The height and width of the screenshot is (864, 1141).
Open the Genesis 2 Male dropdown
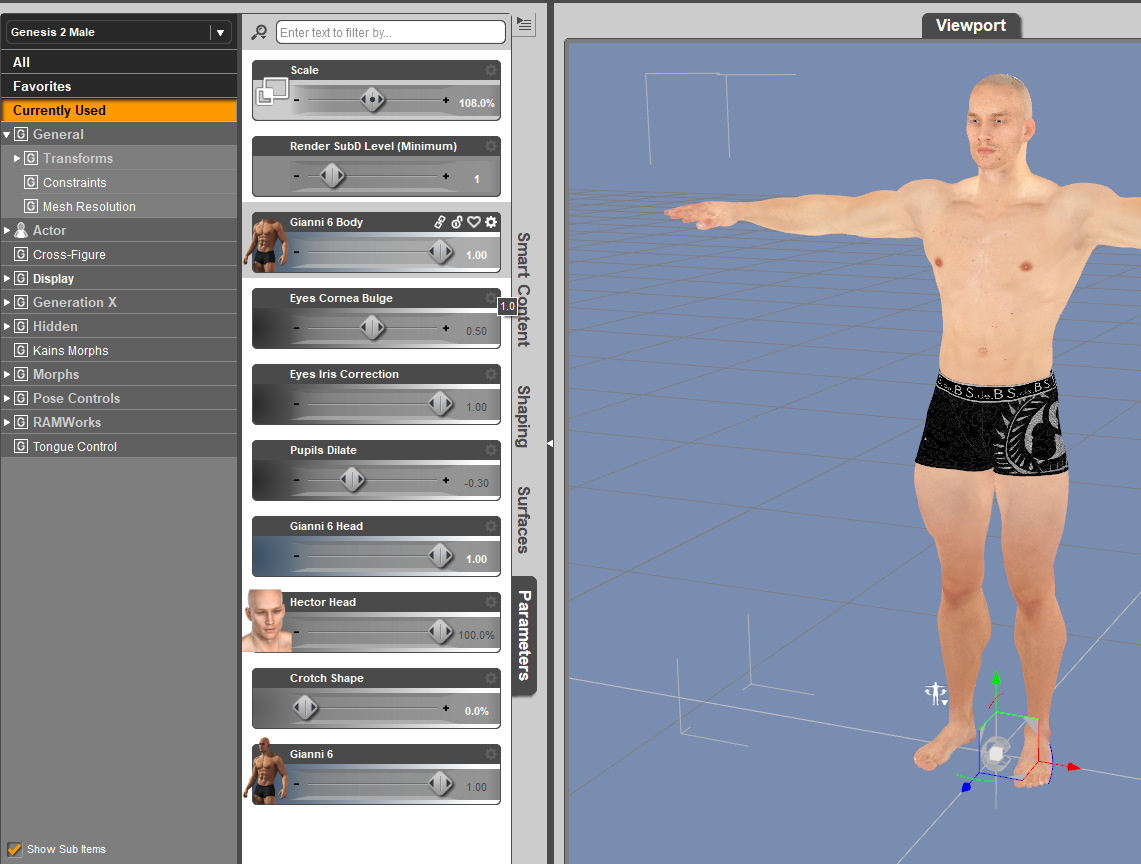[x=119, y=32]
